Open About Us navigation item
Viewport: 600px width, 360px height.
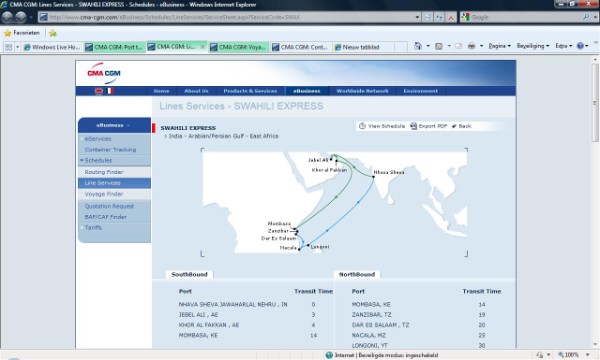[x=196, y=91]
